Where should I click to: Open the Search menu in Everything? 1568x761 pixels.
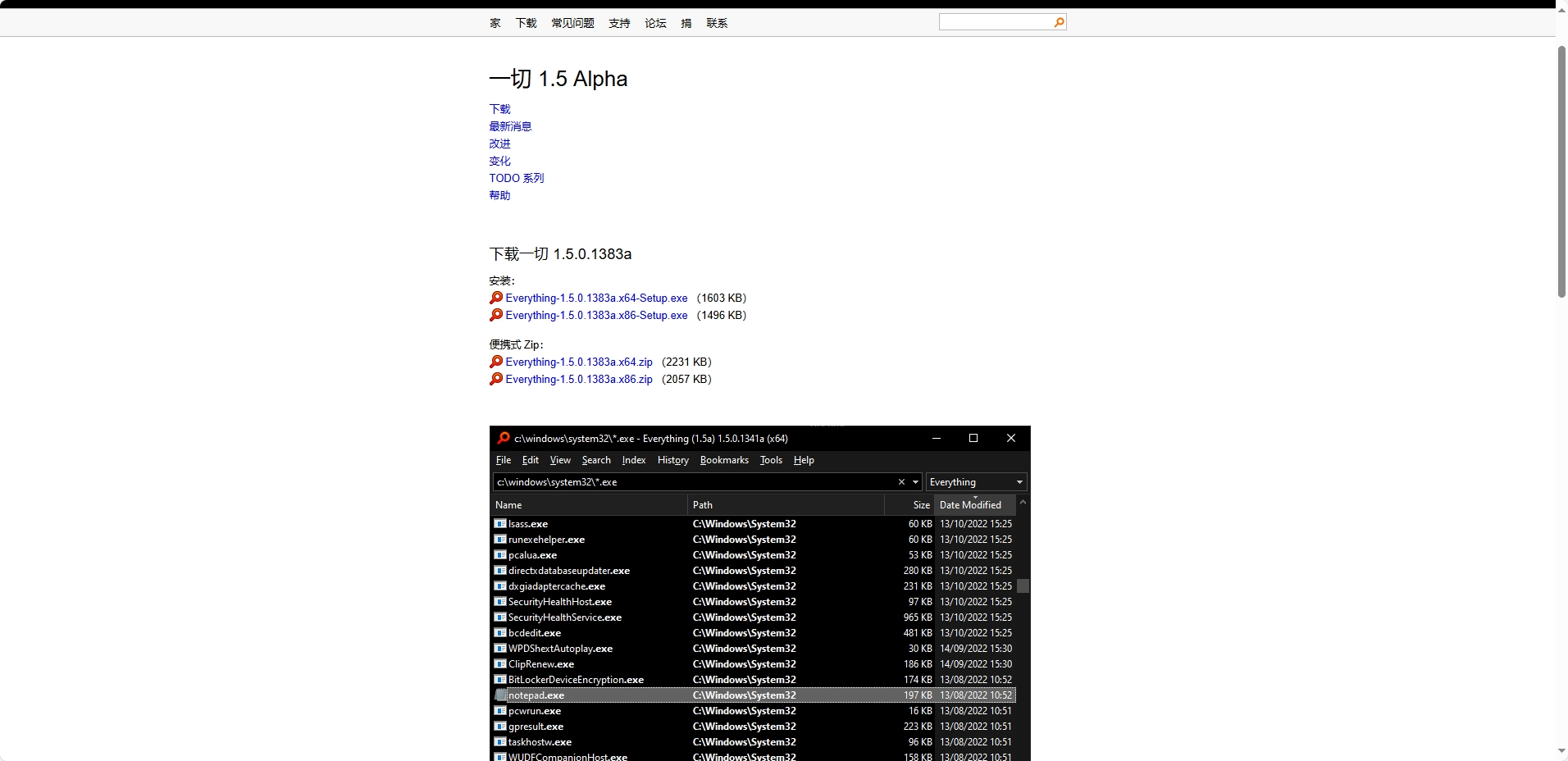(596, 460)
